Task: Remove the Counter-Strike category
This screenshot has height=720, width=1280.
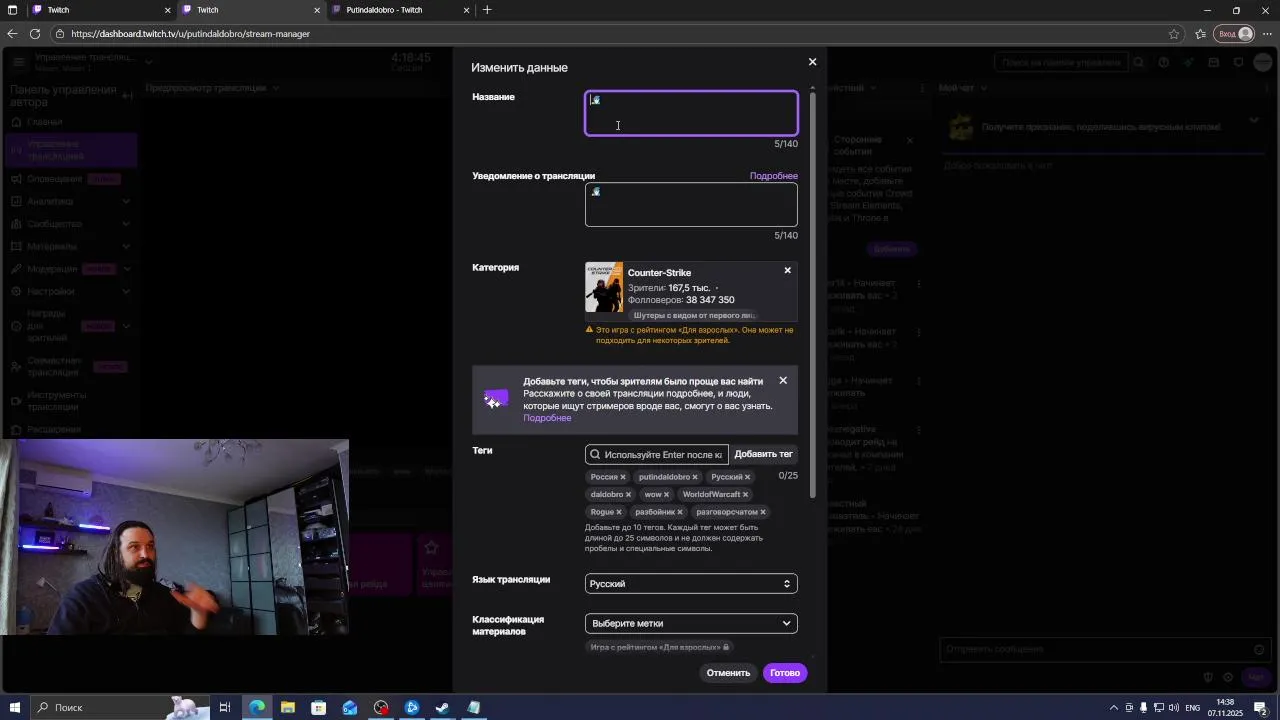Action: point(787,271)
